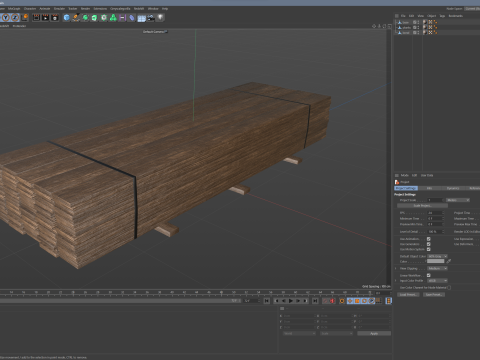Click Scale Project button
Screen dimensions: 480x360
pyautogui.click(x=422, y=206)
